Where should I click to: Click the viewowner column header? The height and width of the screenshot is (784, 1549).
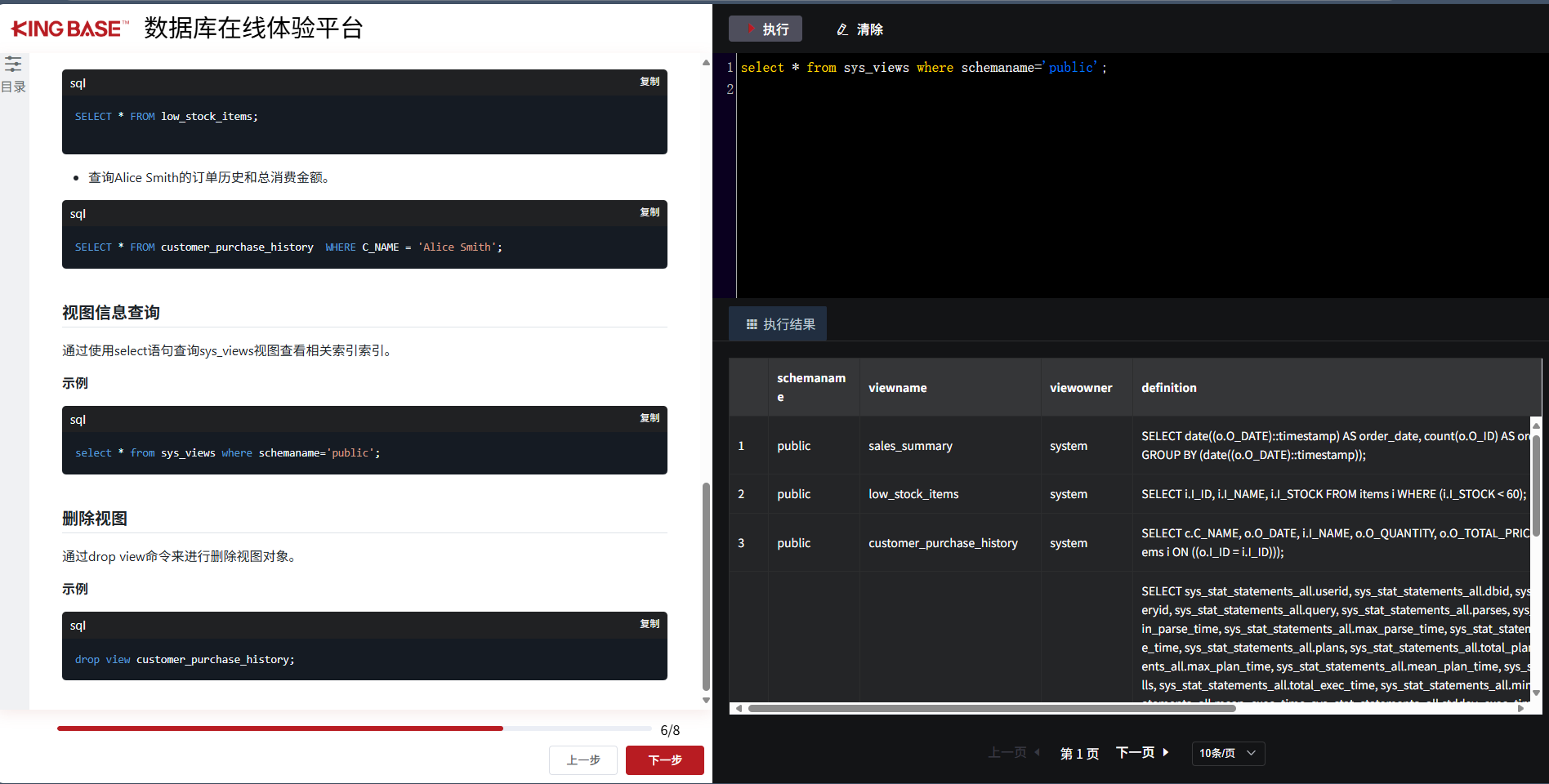coord(1087,387)
